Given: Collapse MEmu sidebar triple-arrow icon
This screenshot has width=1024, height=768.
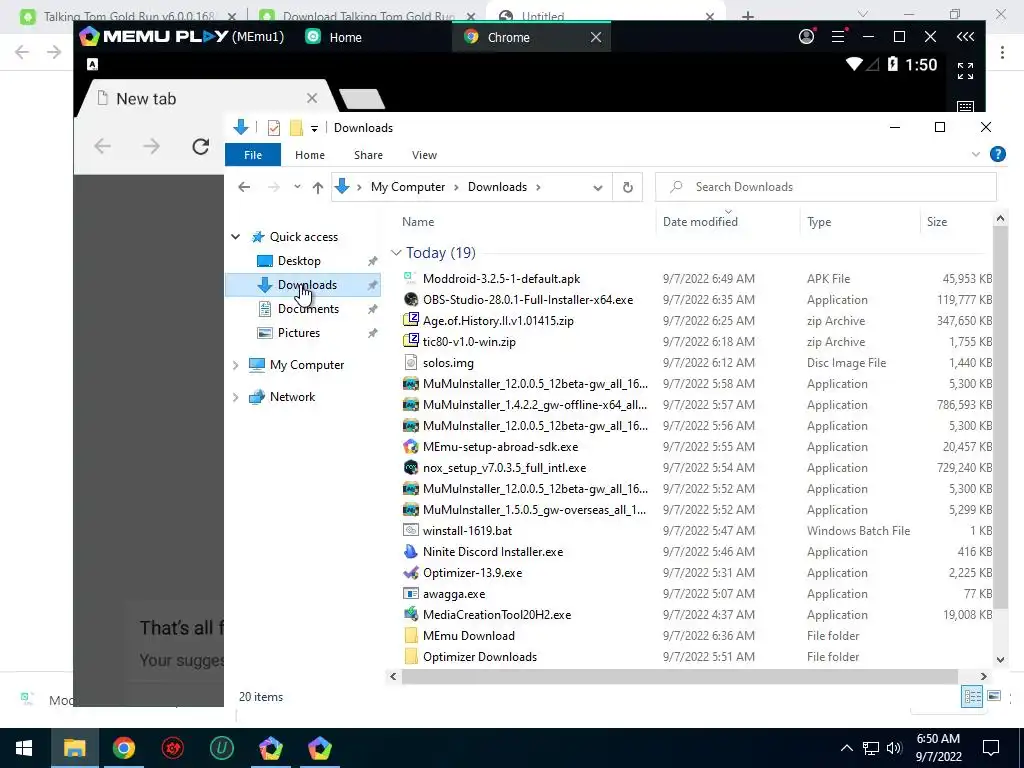Looking at the screenshot, I should (x=965, y=37).
